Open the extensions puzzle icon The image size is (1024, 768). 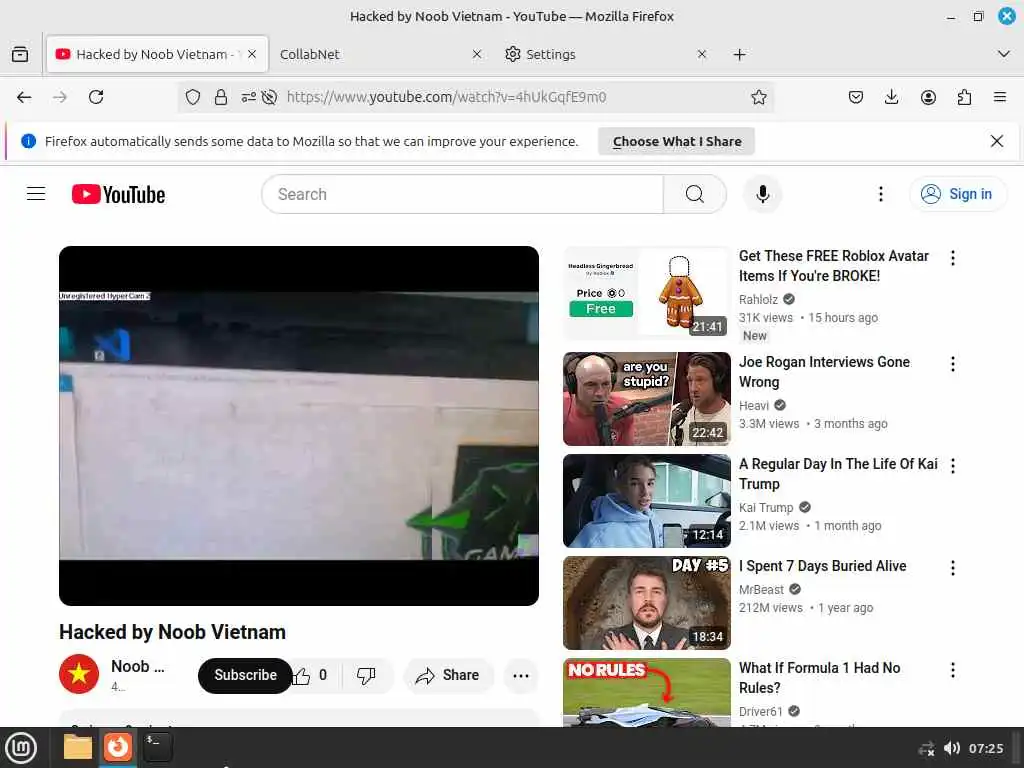964,97
